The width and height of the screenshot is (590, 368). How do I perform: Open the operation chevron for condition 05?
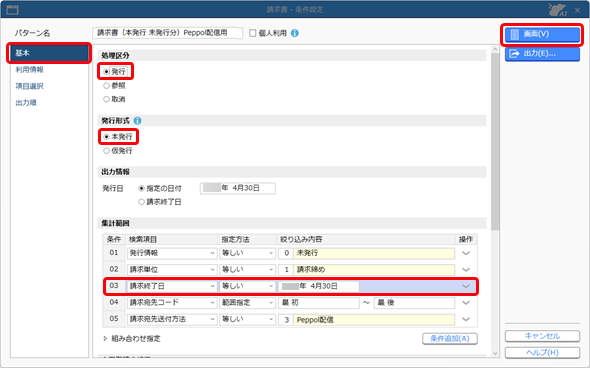(466, 319)
